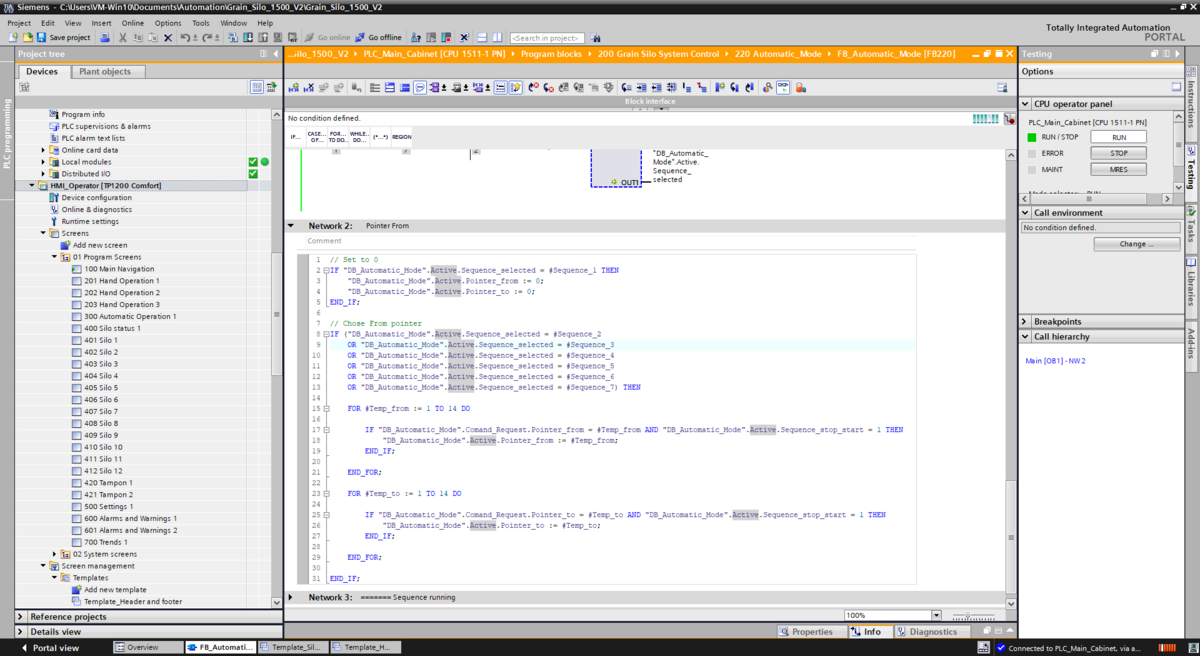Viewport: 1200px width, 656px height.
Task: Click the delete X icon in toolbar
Action: pyautogui.click(x=168, y=37)
